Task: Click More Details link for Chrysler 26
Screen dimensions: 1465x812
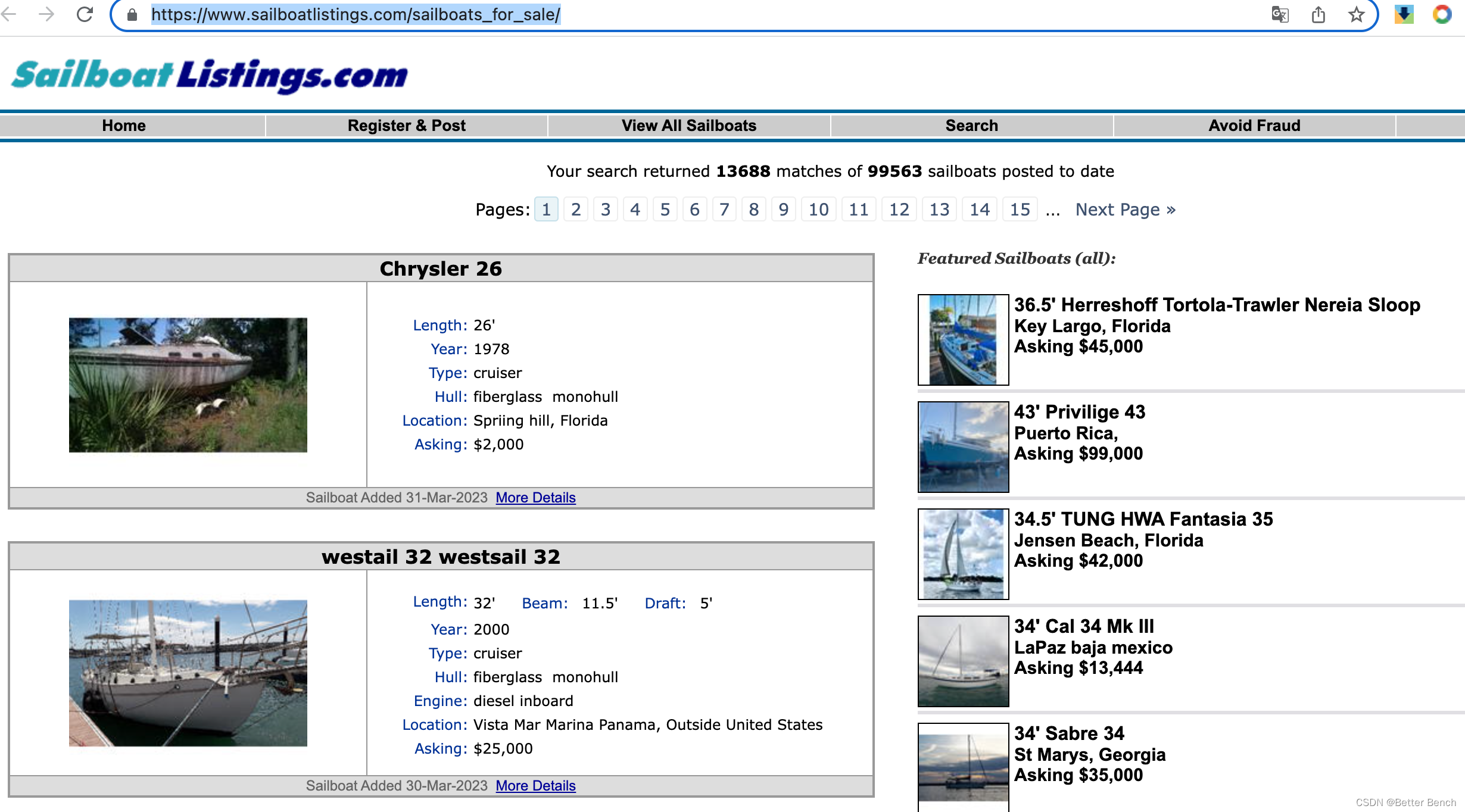Action: click(x=535, y=497)
